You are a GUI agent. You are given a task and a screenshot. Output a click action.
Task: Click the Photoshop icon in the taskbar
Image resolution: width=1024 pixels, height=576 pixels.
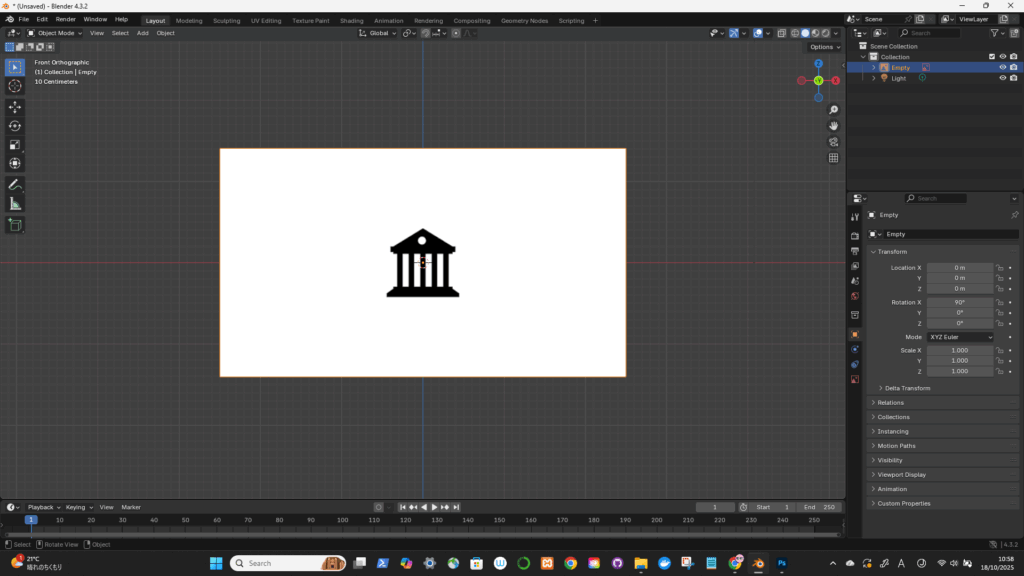781,563
